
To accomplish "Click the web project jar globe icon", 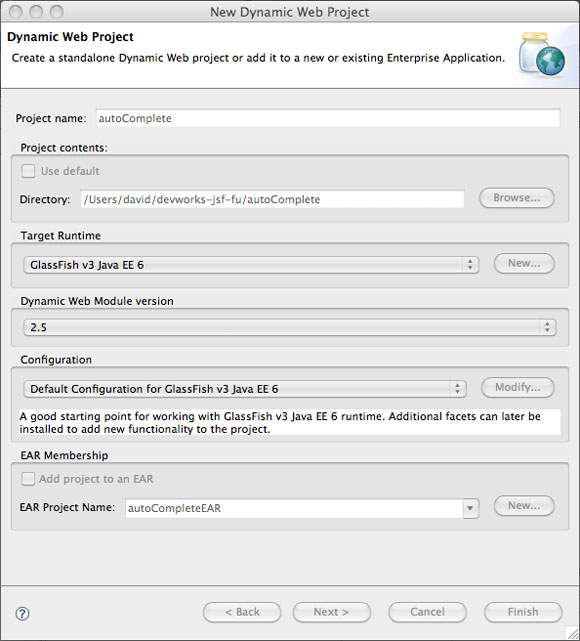I will pos(543,54).
